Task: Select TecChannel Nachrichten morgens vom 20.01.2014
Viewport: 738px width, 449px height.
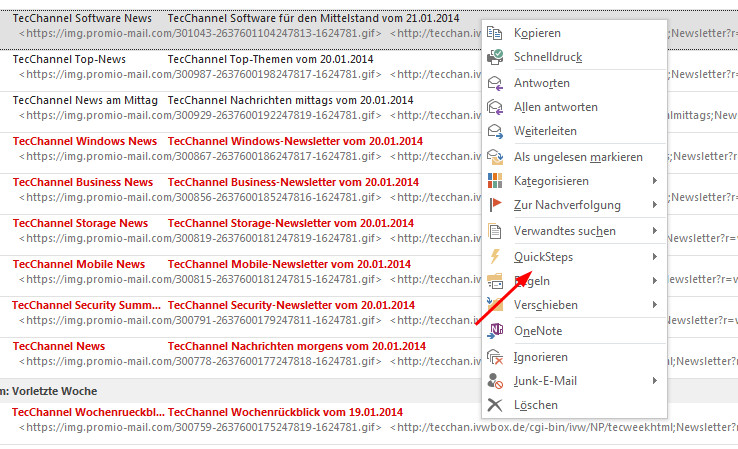Action: (297, 346)
